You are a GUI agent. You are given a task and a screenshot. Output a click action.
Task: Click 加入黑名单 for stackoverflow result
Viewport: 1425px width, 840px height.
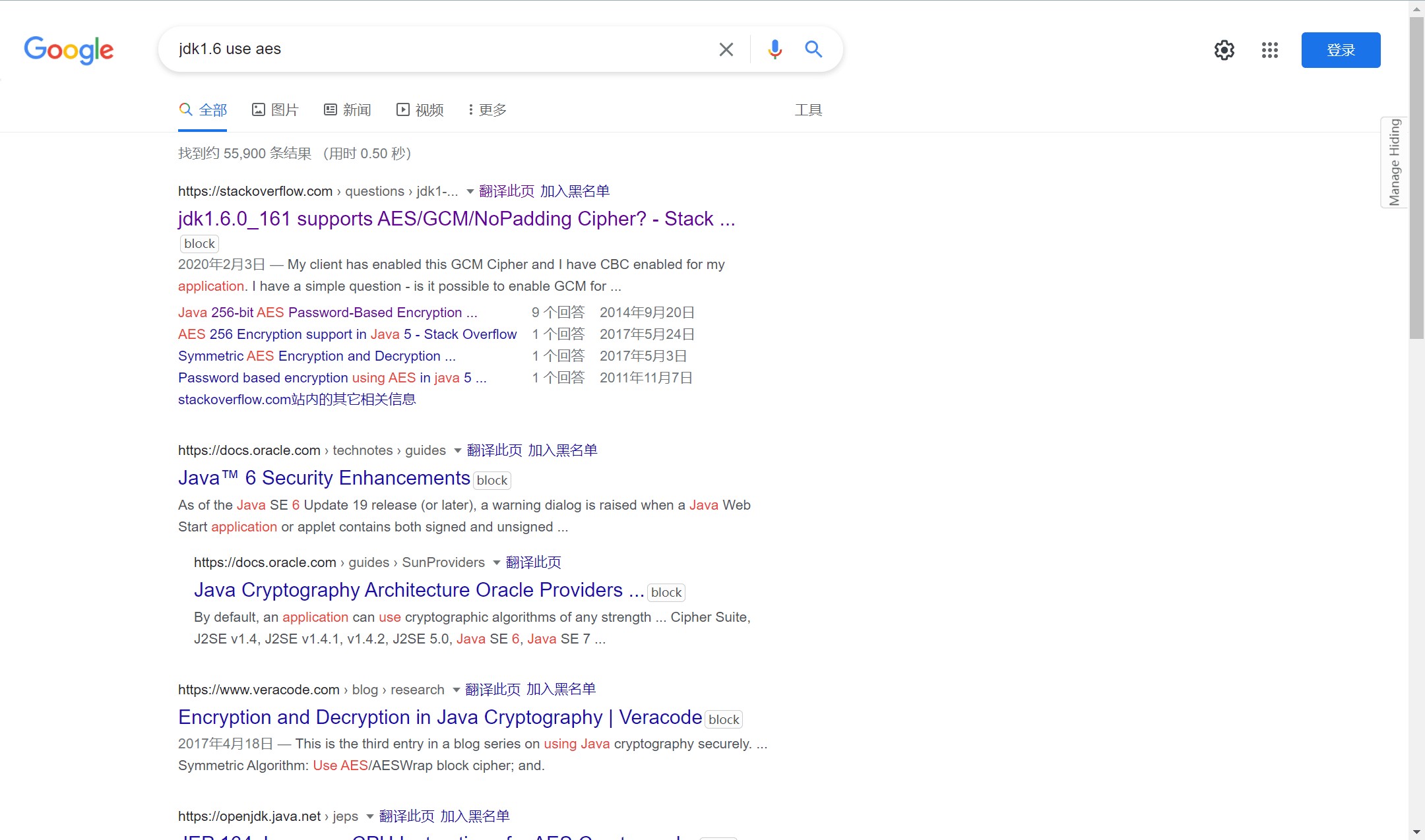(575, 191)
